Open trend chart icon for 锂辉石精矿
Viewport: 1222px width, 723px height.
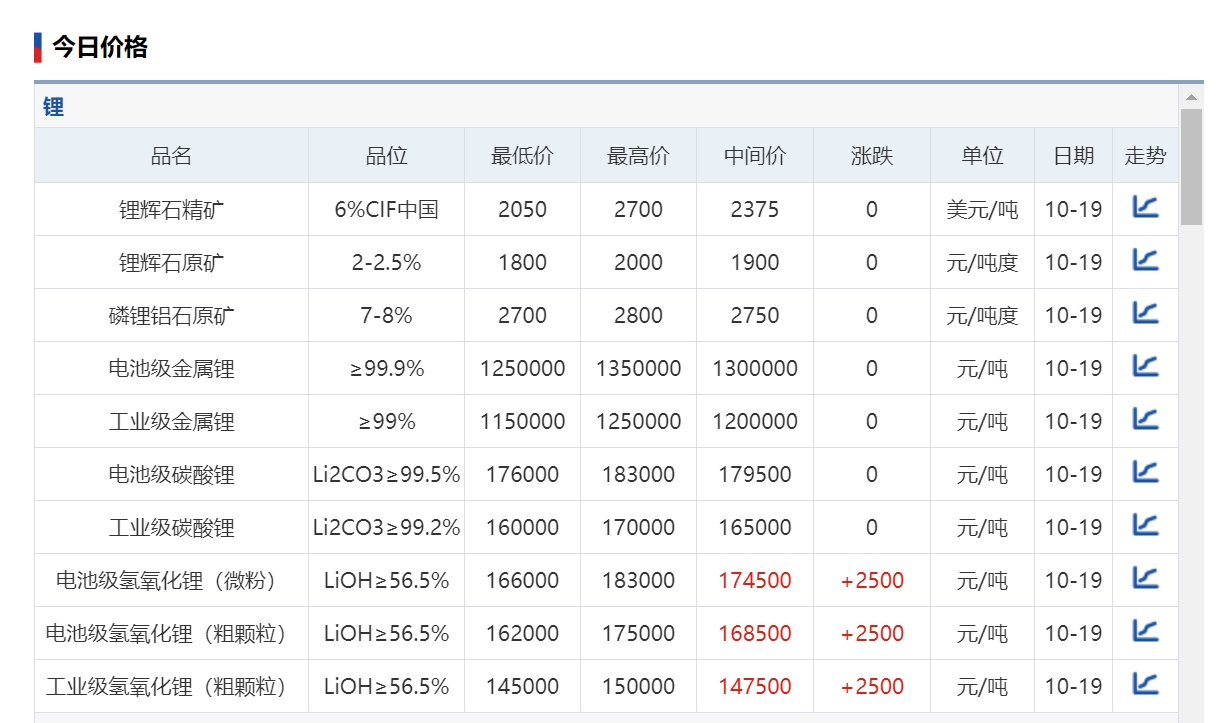point(1145,207)
